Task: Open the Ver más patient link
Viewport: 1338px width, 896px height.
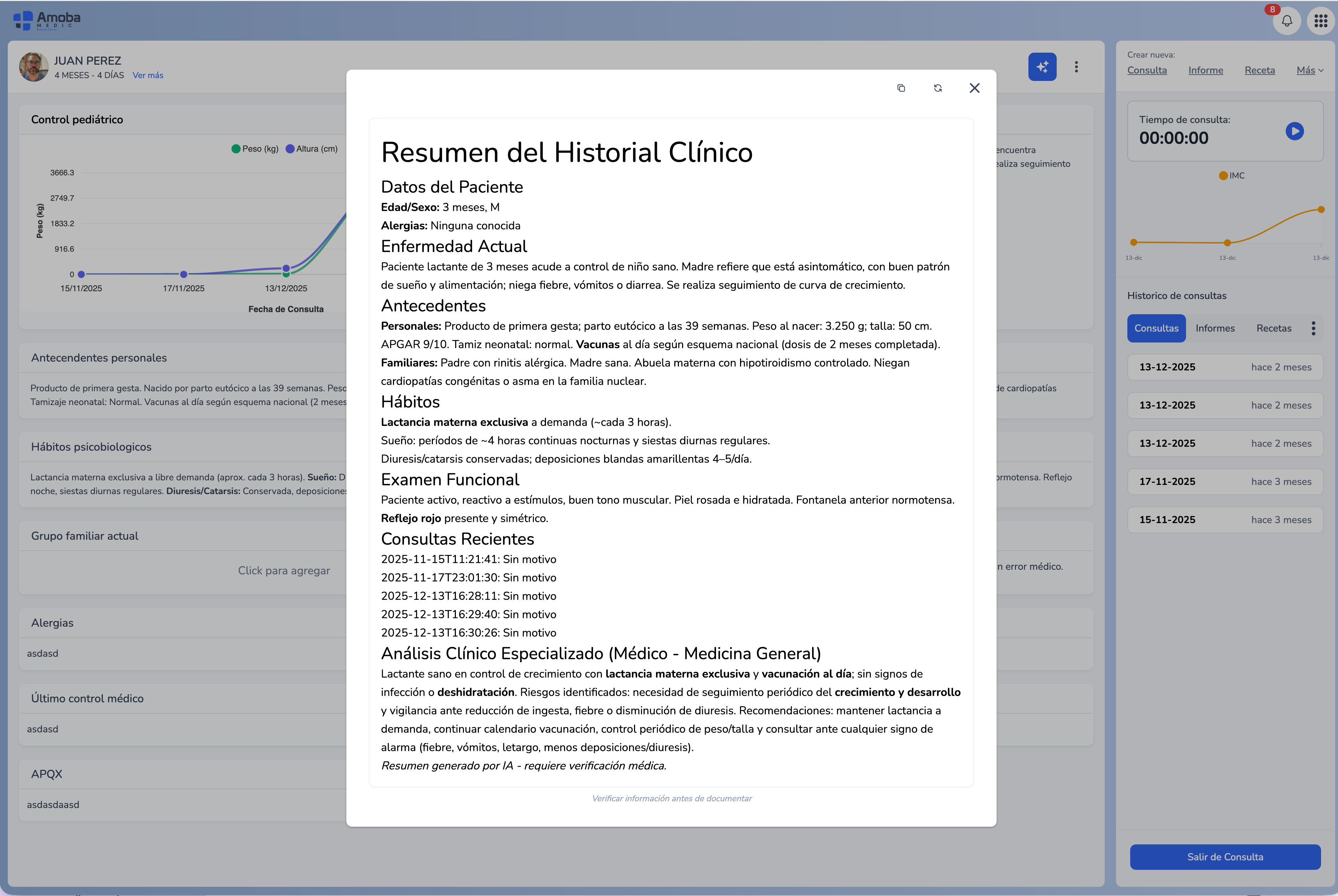Action: 148,75
